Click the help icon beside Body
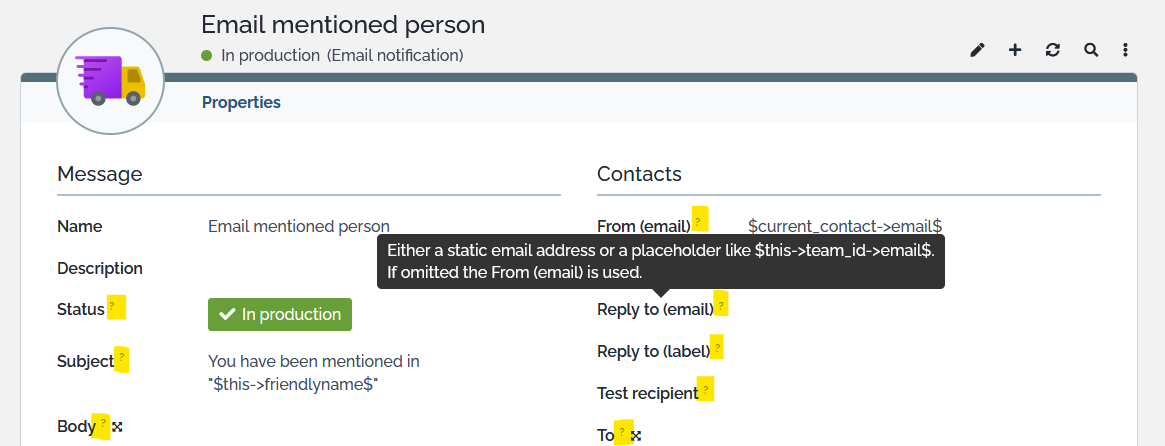The width and height of the screenshot is (1165, 446). click(102, 426)
